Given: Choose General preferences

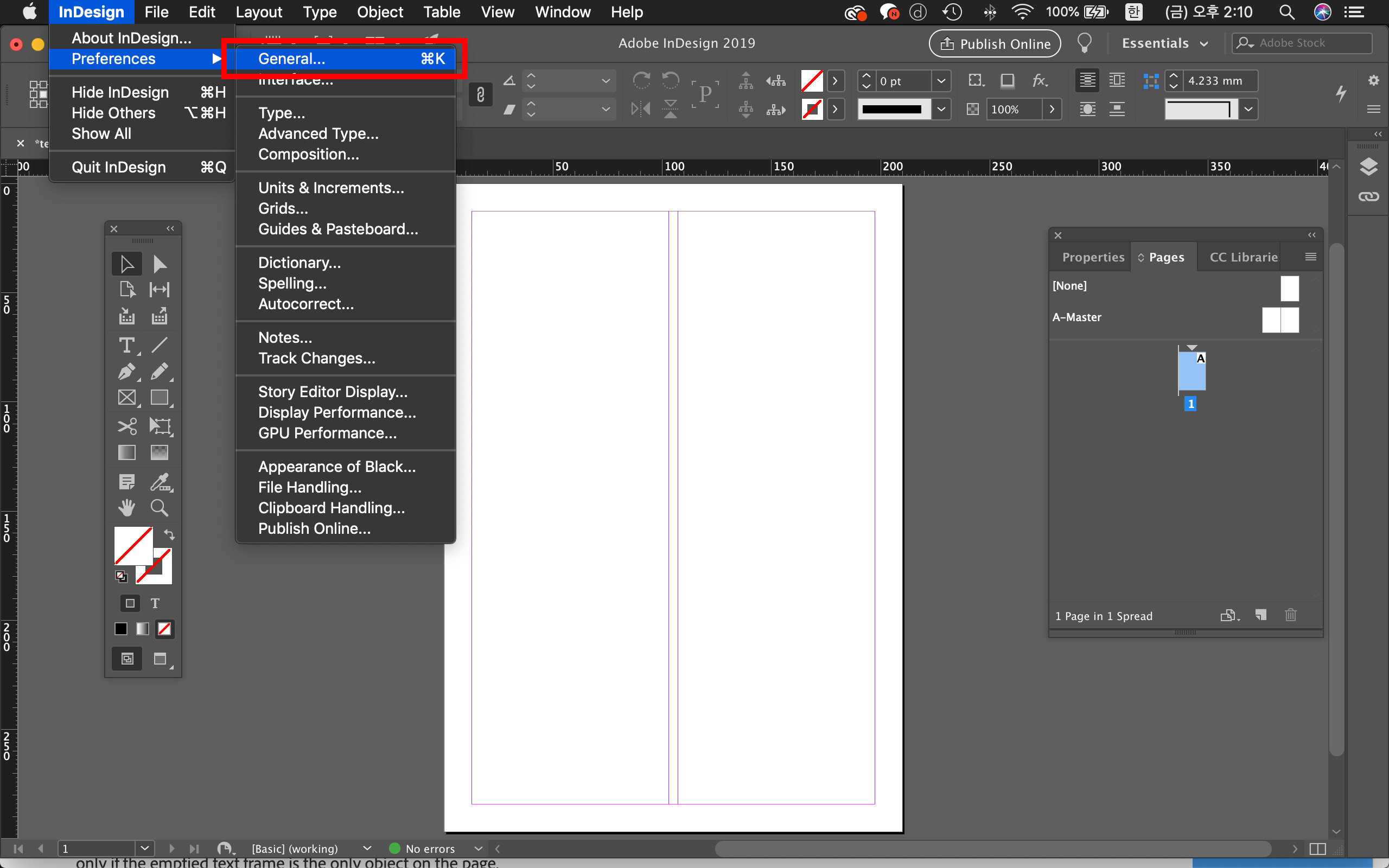Looking at the screenshot, I should click(x=346, y=59).
